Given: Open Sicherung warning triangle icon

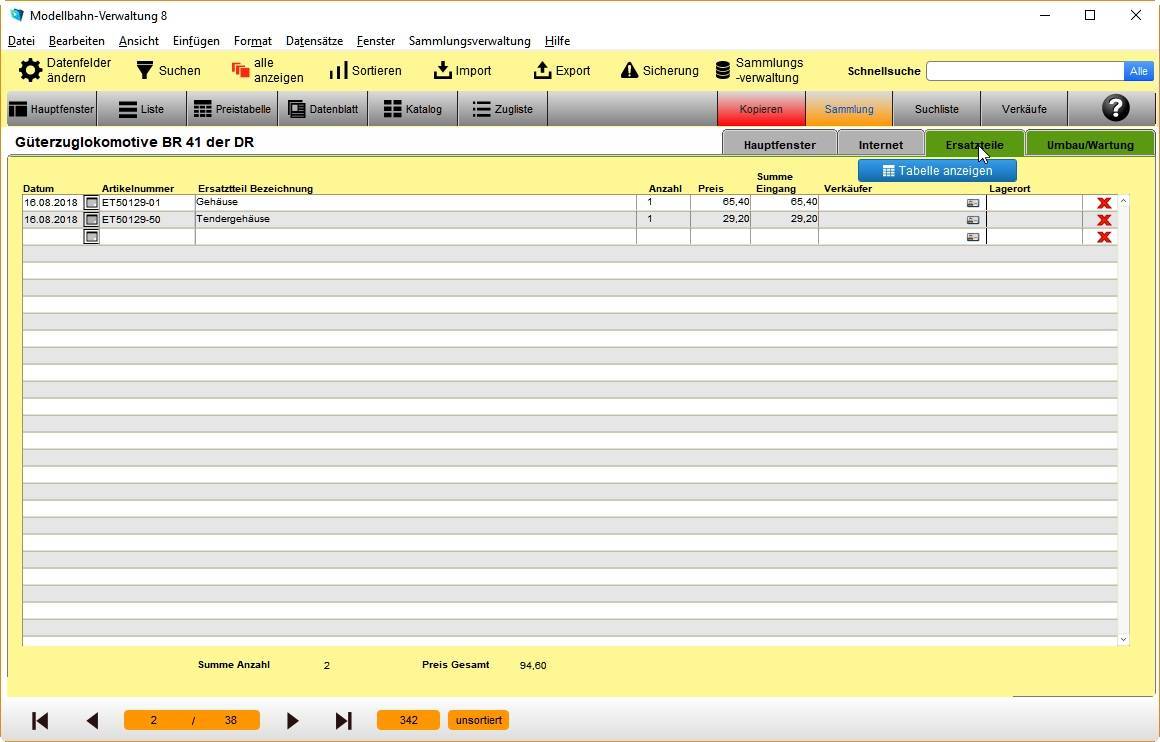Looking at the screenshot, I should click(x=629, y=71).
